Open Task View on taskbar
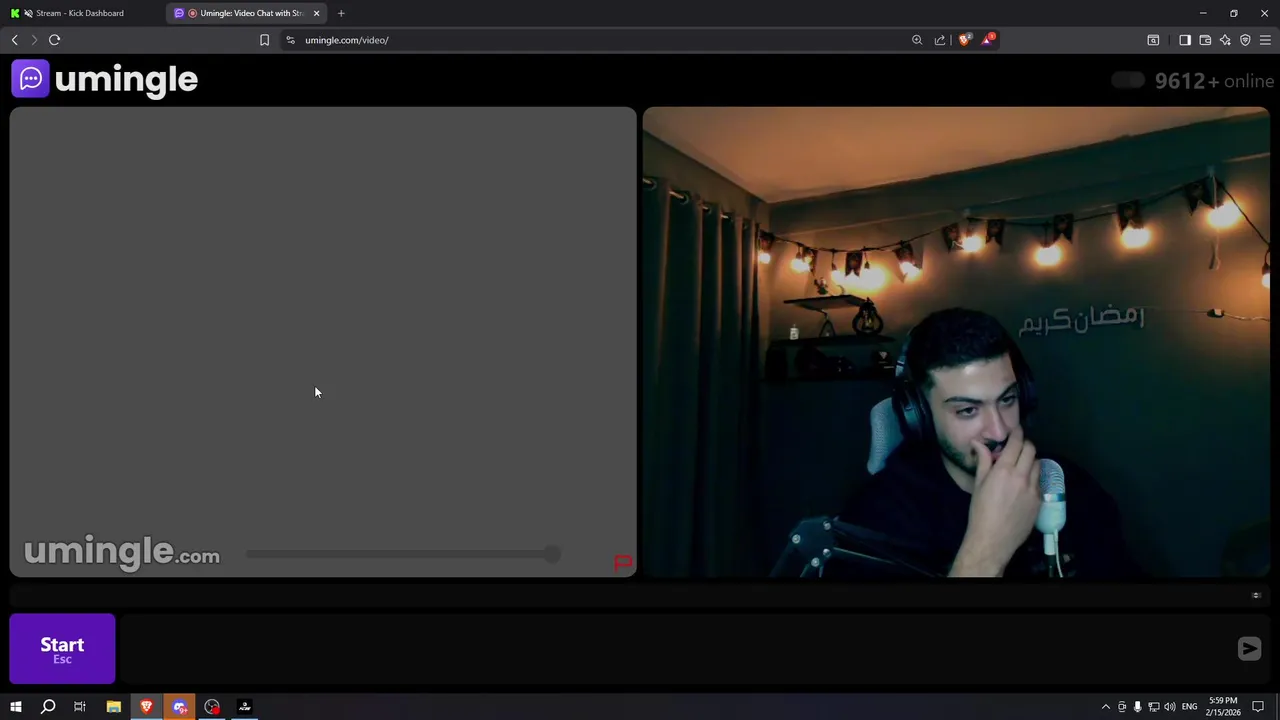Screen dimensions: 1280x720 click(80, 707)
